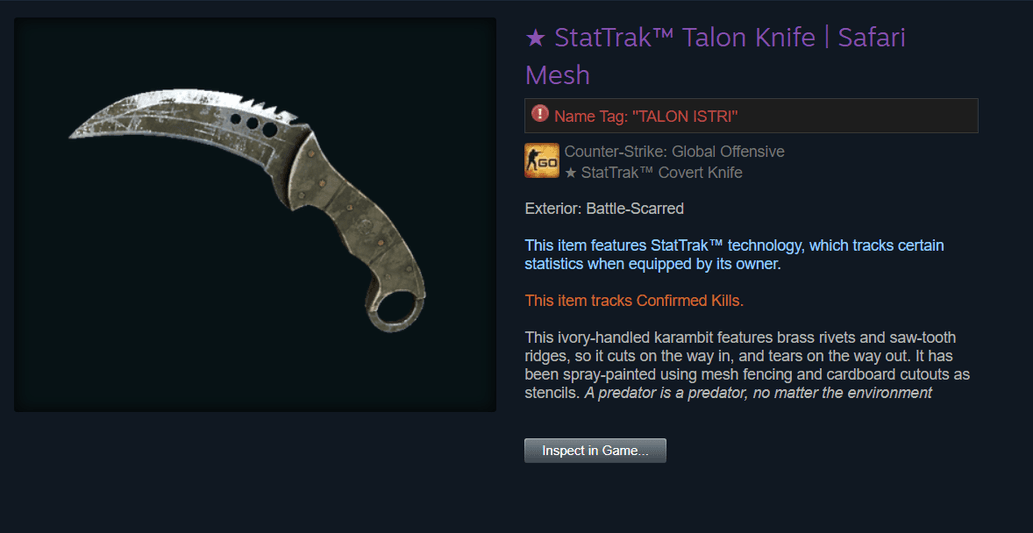Select the Name Tag "TALON ISTRI" text
Viewport: 1033px width, 533px height.
pyautogui.click(x=646, y=117)
